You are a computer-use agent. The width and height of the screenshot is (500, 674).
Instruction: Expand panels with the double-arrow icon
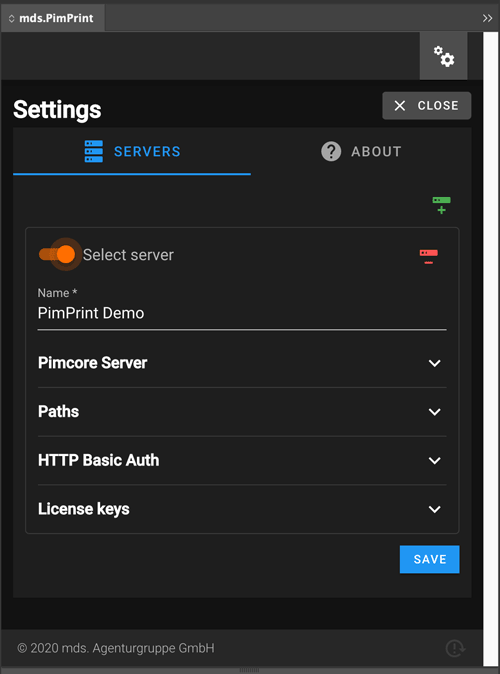click(x=487, y=18)
